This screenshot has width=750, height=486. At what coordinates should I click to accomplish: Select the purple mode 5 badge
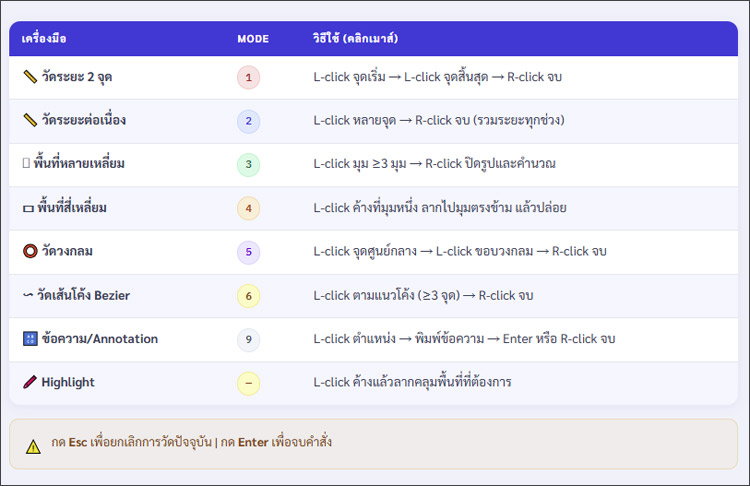[248, 252]
